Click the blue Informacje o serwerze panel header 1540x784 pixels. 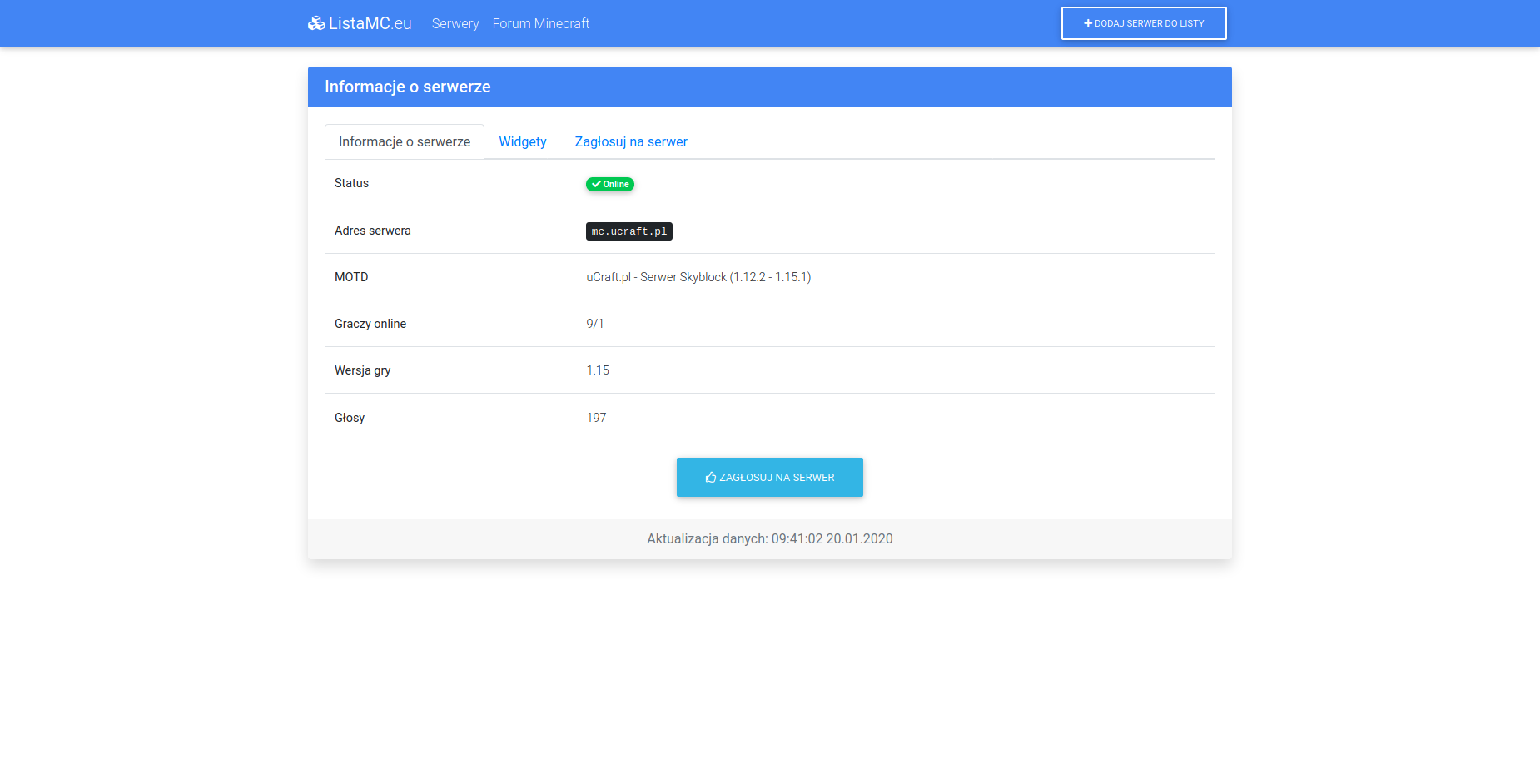point(769,87)
